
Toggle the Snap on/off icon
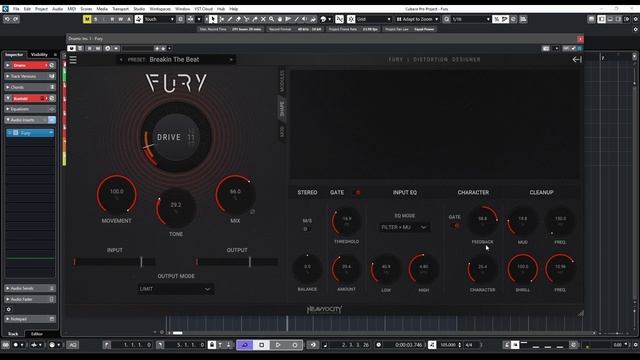[x=351, y=19]
